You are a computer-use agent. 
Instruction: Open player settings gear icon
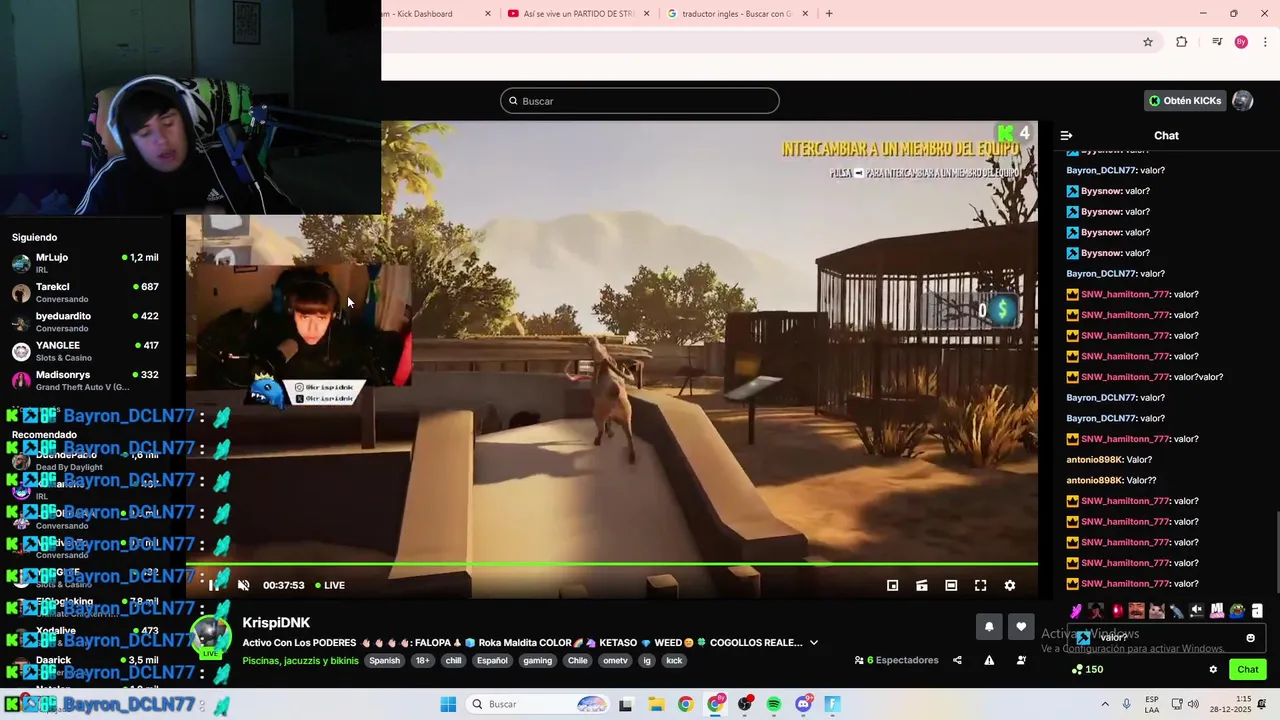(x=1010, y=585)
